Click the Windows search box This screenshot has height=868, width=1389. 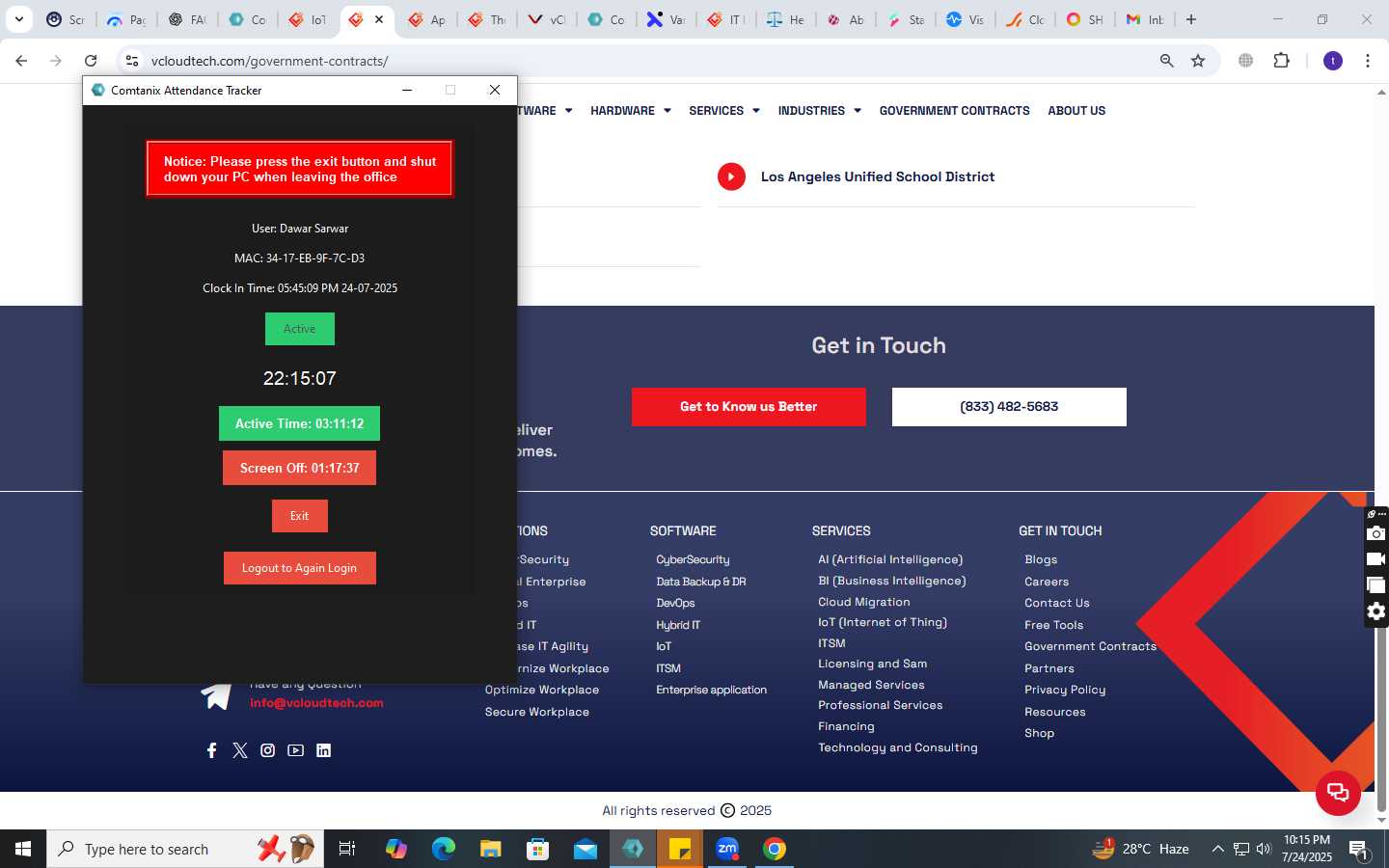(x=183, y=849)
